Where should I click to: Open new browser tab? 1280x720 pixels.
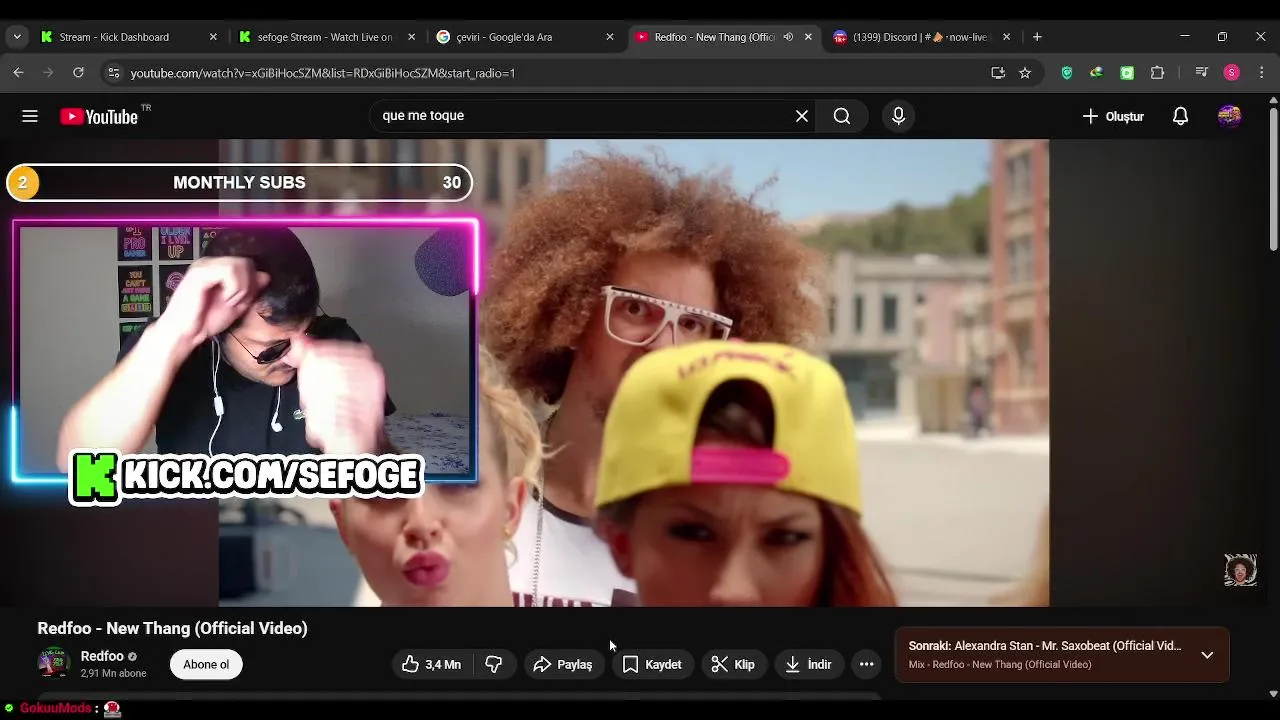1037,37
